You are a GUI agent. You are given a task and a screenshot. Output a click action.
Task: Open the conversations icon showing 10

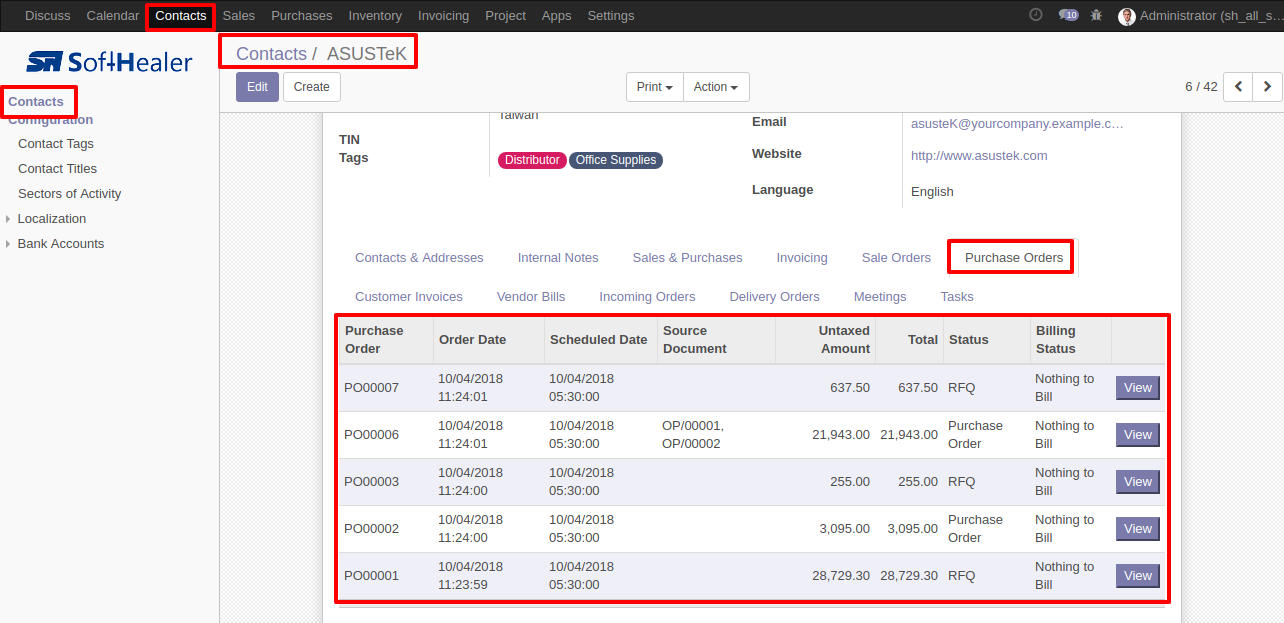click(x=1068, y=15)
